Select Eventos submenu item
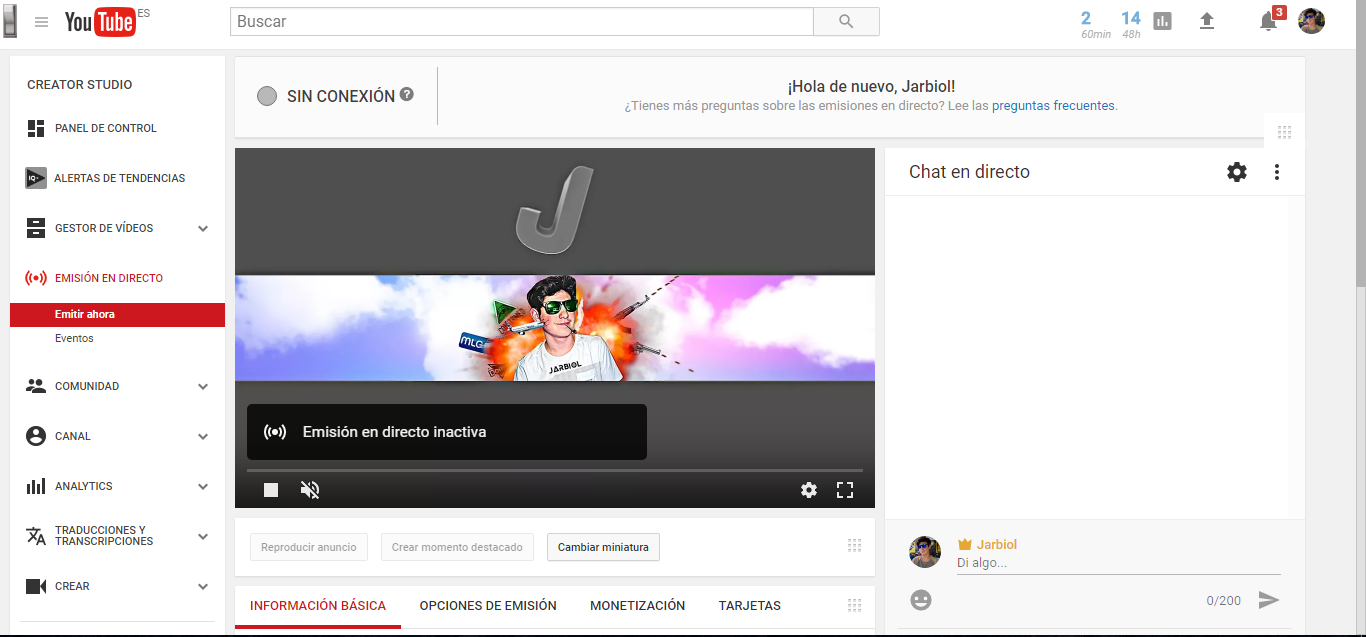Viewport: 1366px width, 637px height. (74, 338)
